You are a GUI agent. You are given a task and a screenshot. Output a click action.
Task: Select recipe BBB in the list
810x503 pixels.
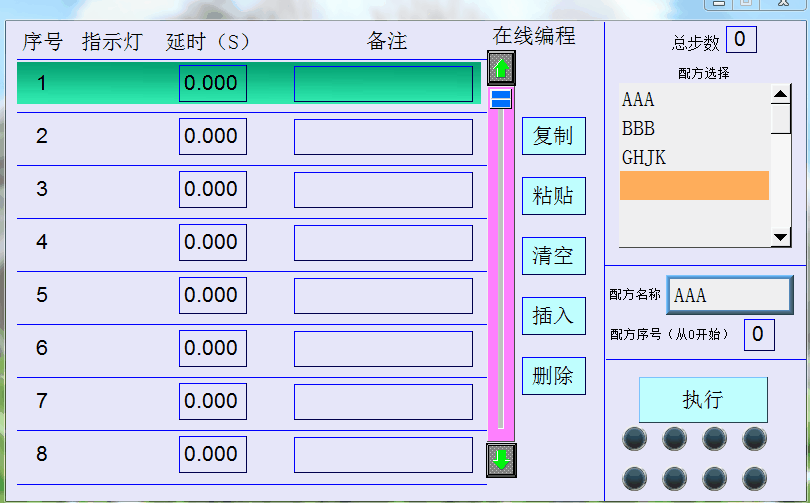click(694, 129)
